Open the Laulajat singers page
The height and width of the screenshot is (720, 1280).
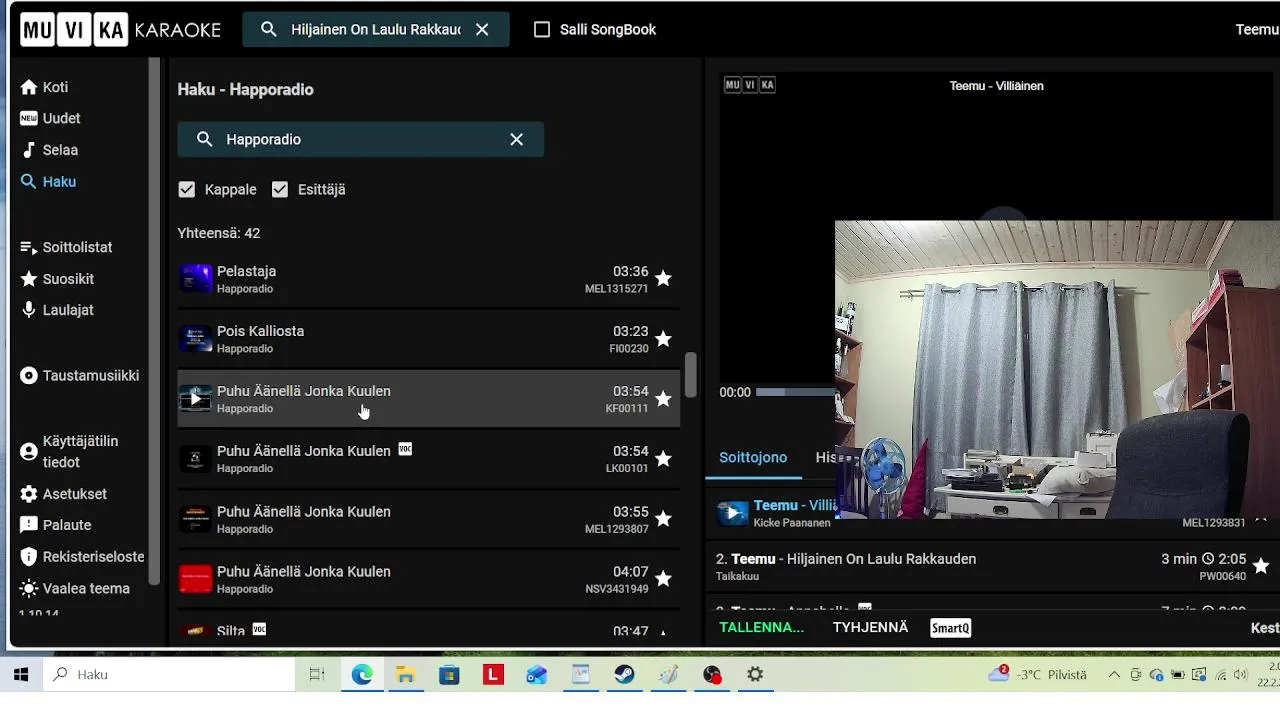coord(57,310)
